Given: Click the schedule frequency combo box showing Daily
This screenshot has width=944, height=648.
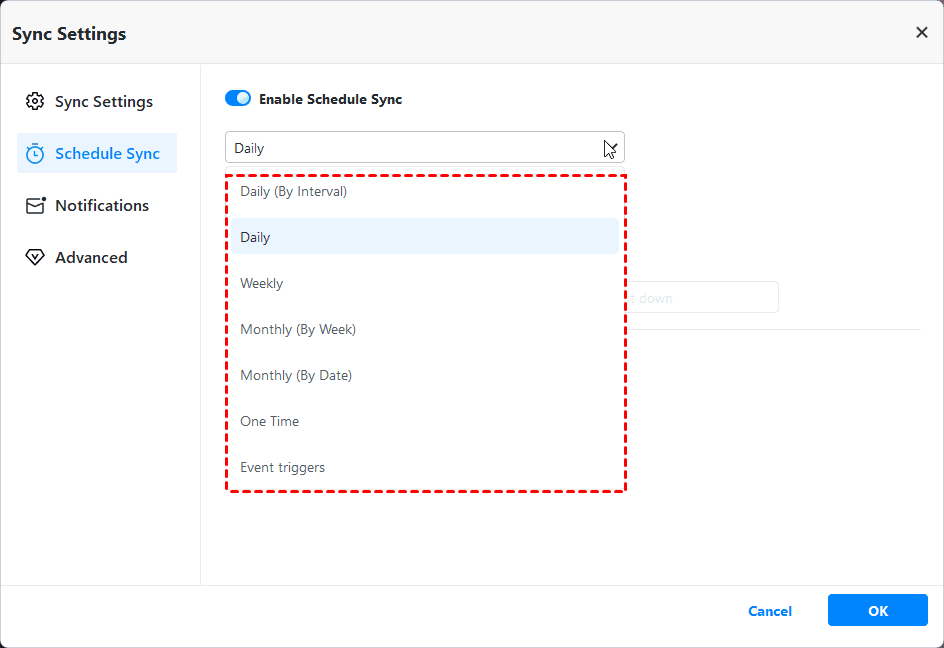Looking at the screenshot, I should pos(410,148).
